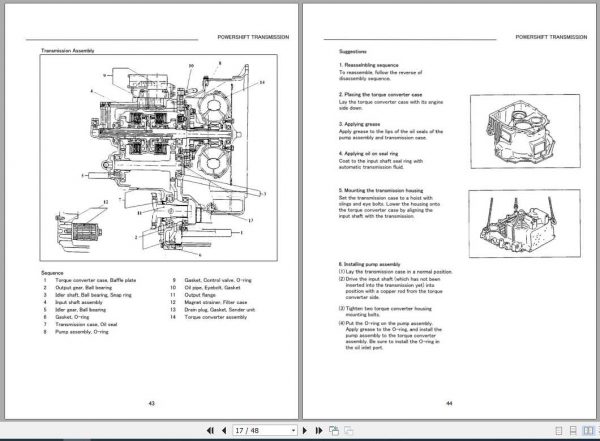The image size is (600, 441).
Task: Click 'Idler shaft, Ball bearing, Snap ring' item
Action: (93, 295)
